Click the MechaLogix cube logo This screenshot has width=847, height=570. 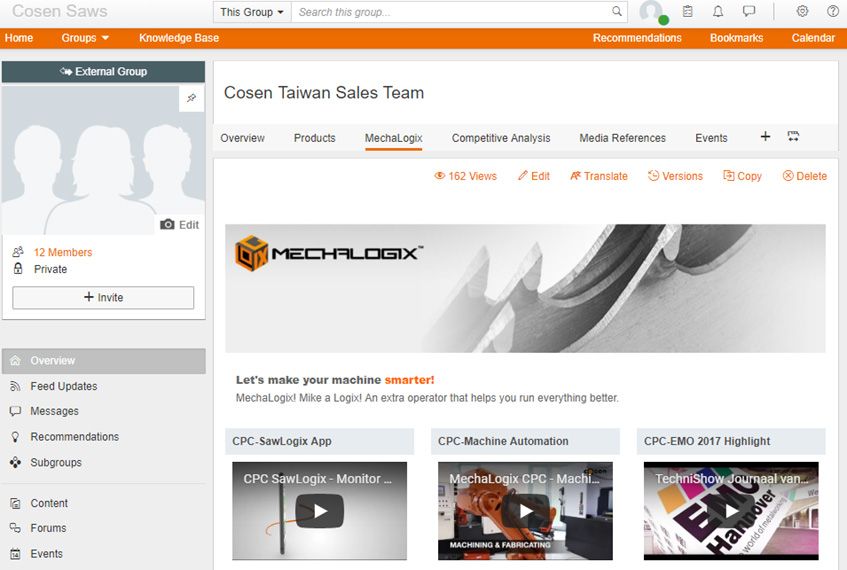coord(251,253)
